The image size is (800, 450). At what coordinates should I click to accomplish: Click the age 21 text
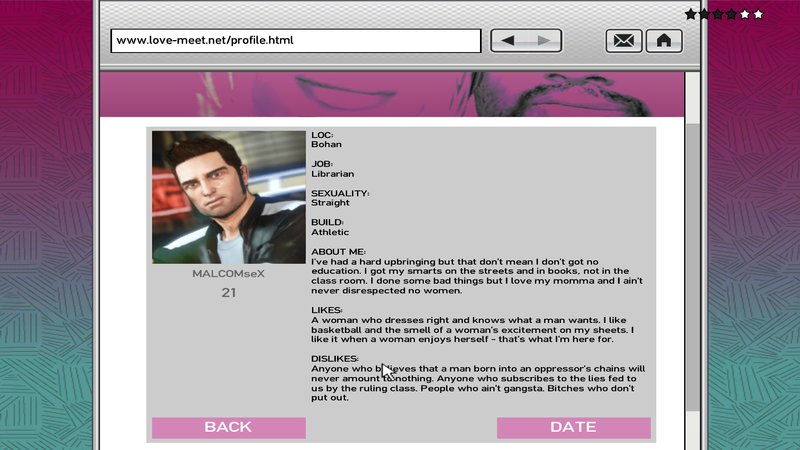(229, 293)
